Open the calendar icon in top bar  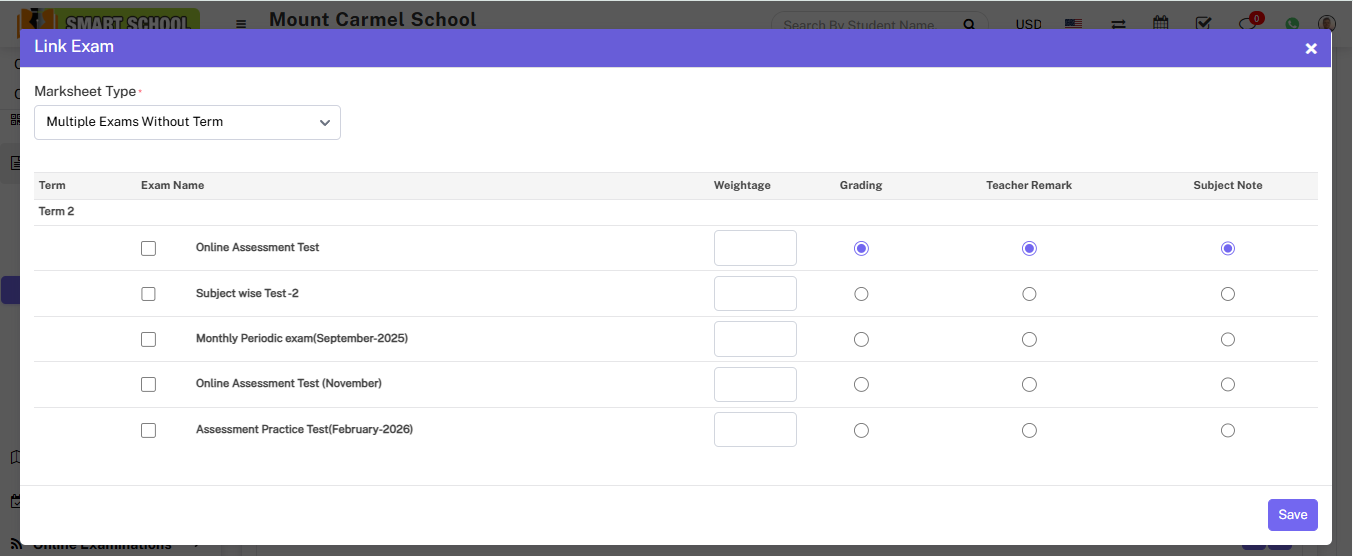(x=1160, y=23)
